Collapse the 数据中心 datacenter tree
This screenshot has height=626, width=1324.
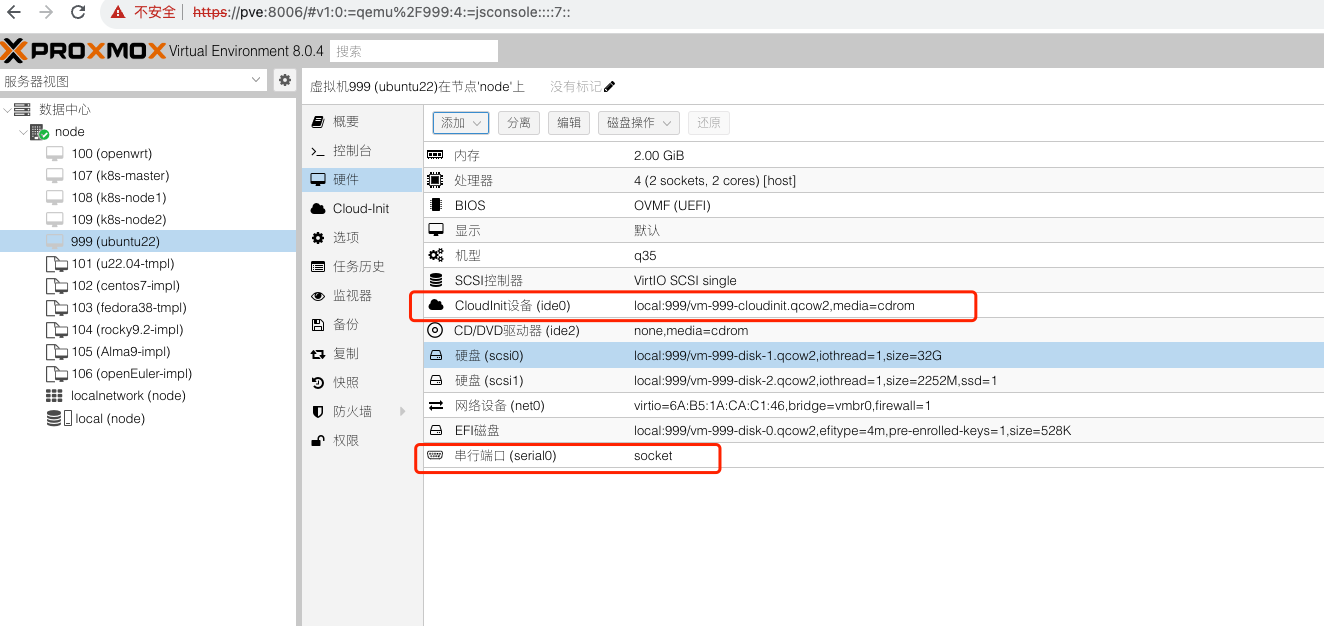click(8, 110)
